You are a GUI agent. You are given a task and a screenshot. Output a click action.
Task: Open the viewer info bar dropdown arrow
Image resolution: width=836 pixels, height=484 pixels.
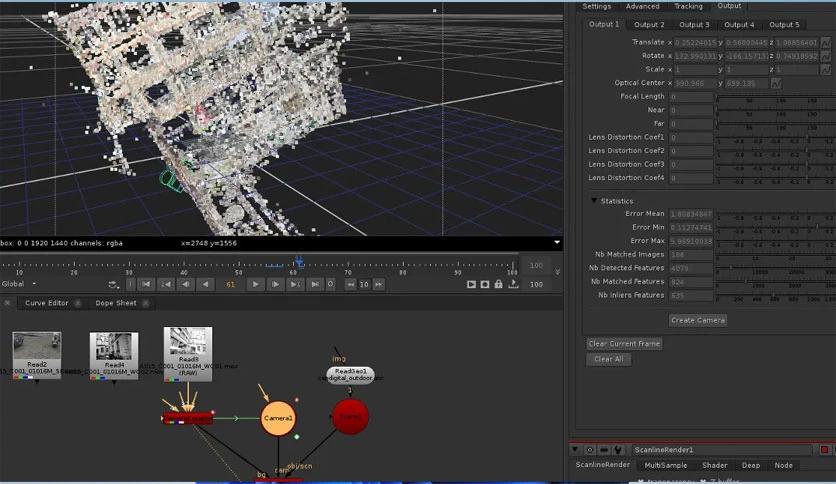point(557,243)
